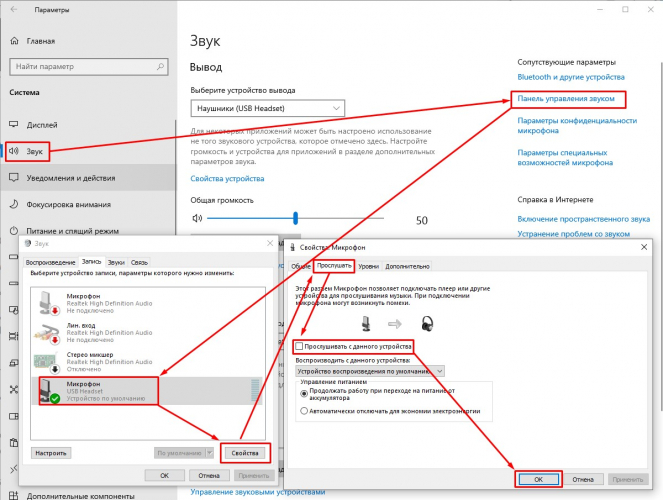This screenshot has width=663, height=500.
Task: Enable Прослушивать с данного устройства checkbox
Action: [x=299, y=346]
